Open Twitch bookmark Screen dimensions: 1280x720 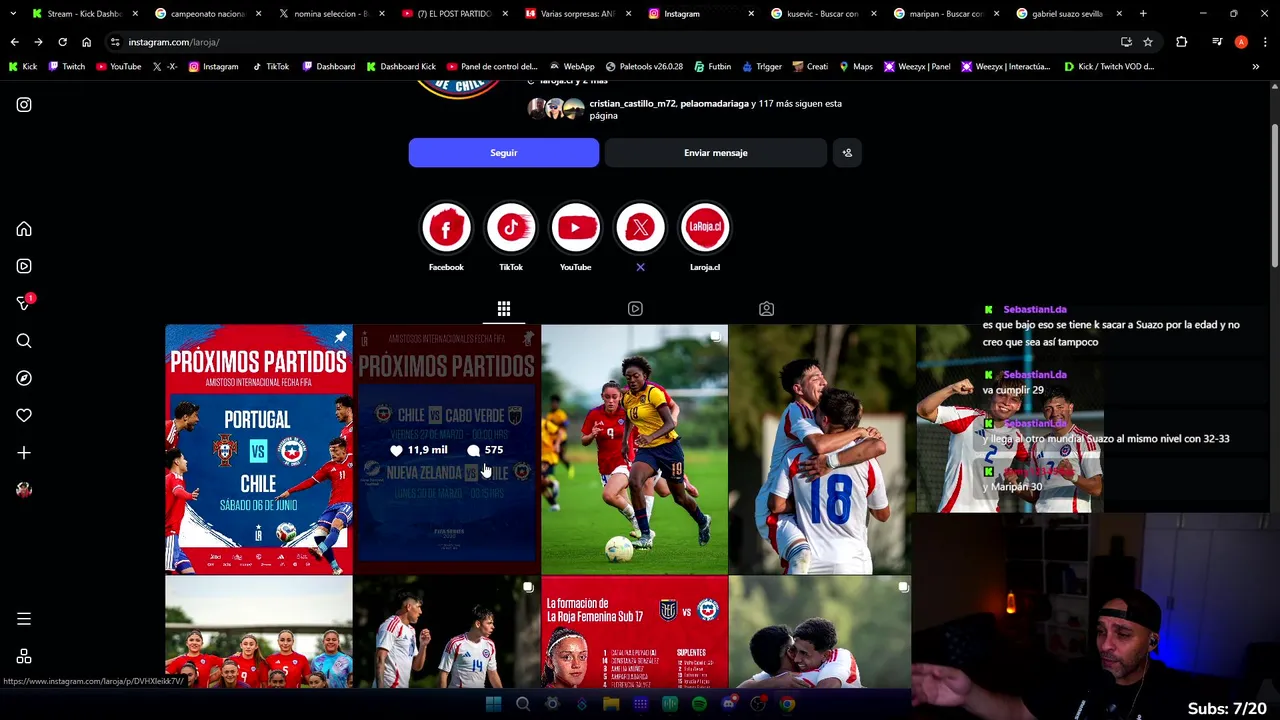tap(67, 66)
